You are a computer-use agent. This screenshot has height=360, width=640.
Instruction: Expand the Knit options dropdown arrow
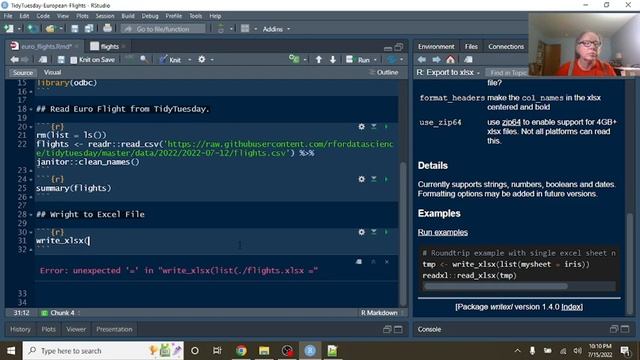coord(189,60)
